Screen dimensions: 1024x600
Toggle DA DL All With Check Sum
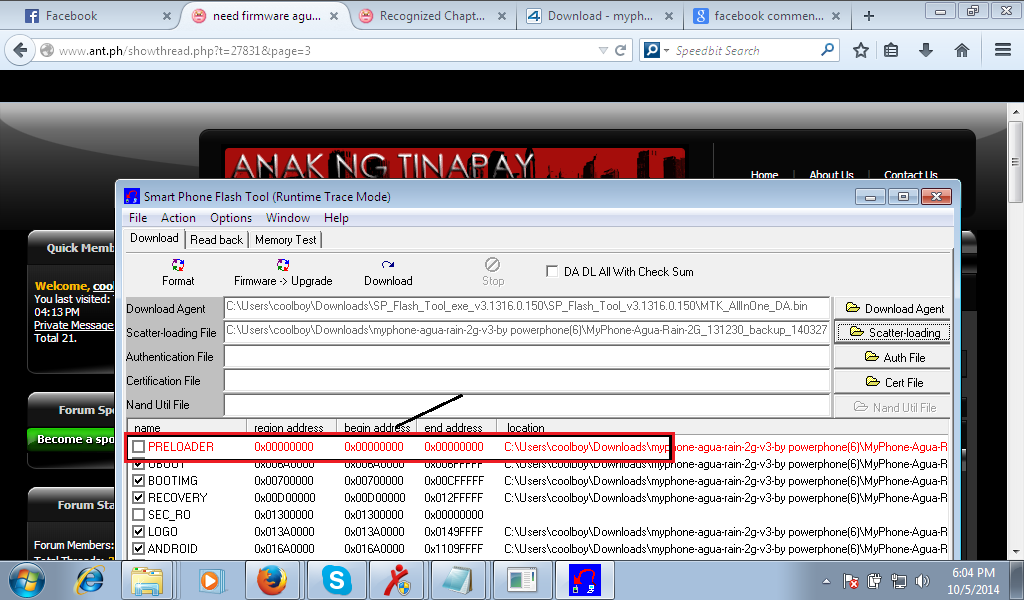[552, 271]
